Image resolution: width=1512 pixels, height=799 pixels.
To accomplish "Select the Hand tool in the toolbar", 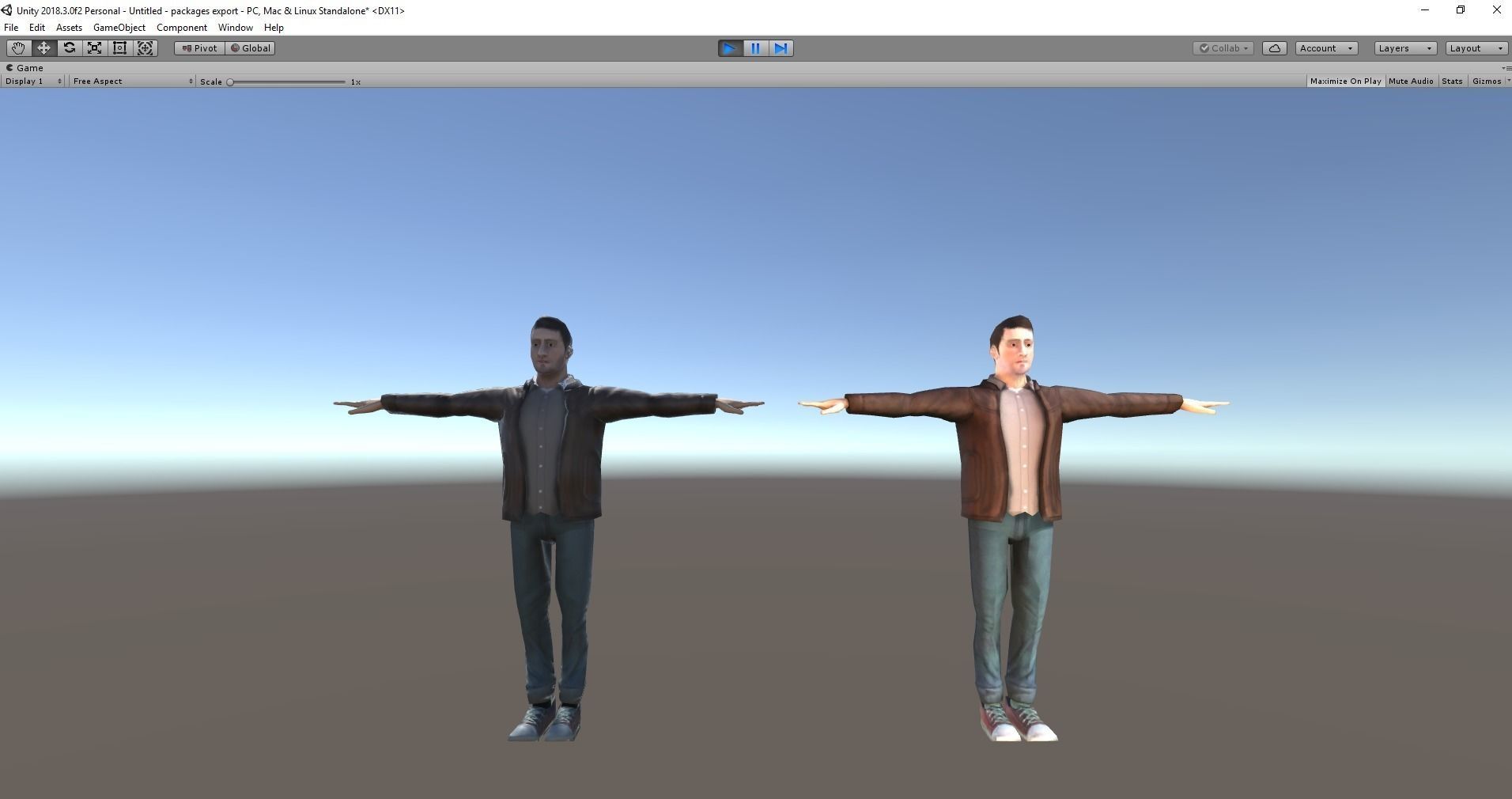I will coord(17,47).
